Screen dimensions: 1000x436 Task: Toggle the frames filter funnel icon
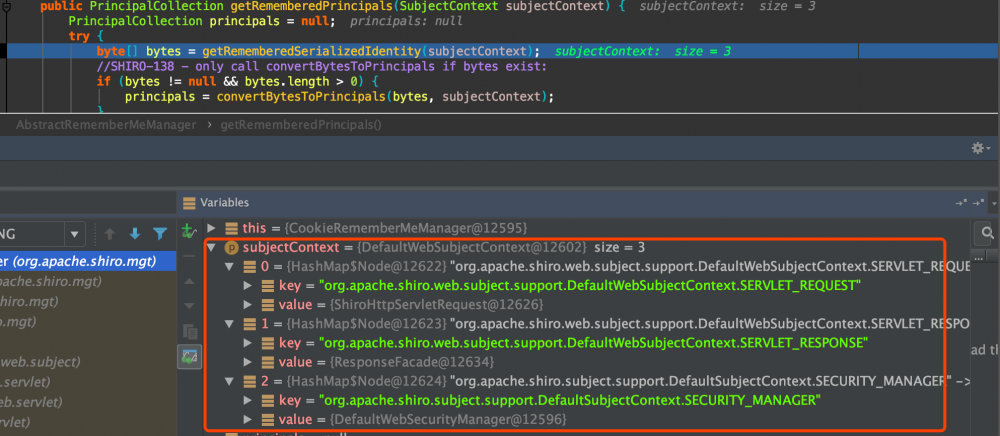tap(160, 234)
